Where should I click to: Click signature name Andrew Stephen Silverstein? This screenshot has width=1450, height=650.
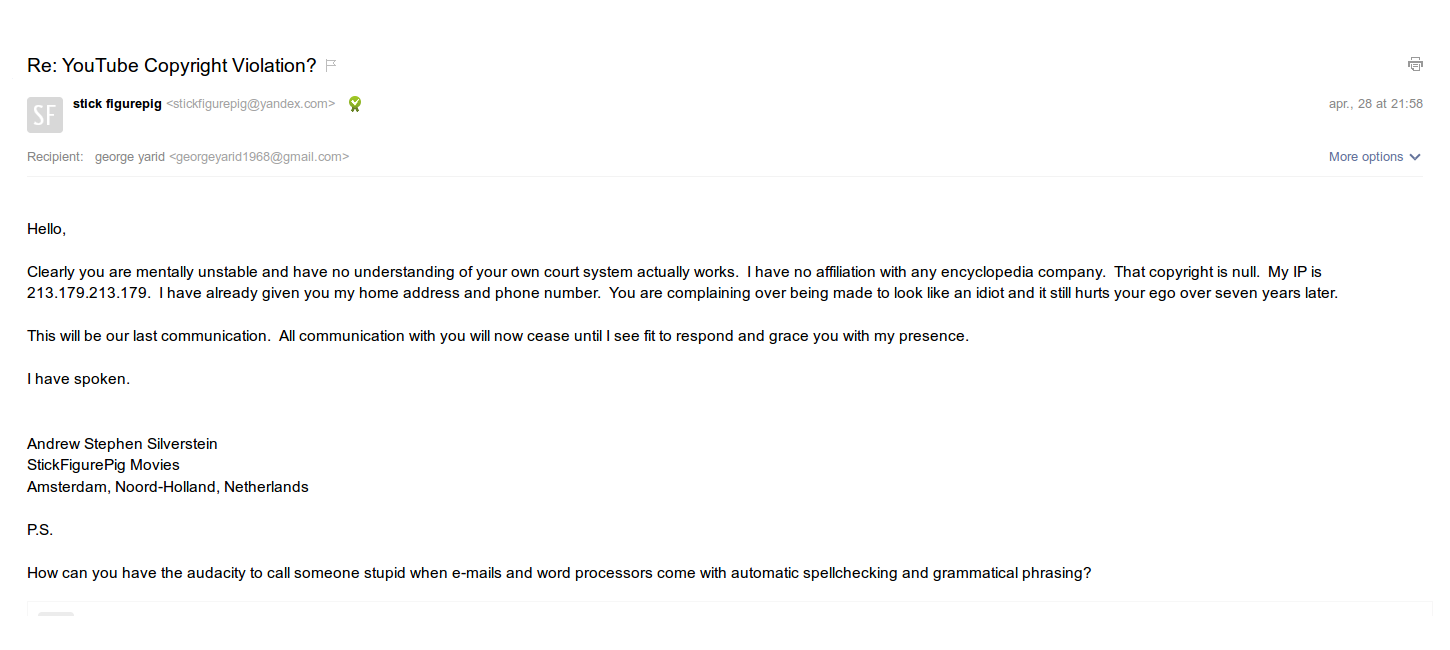[122, 444]
